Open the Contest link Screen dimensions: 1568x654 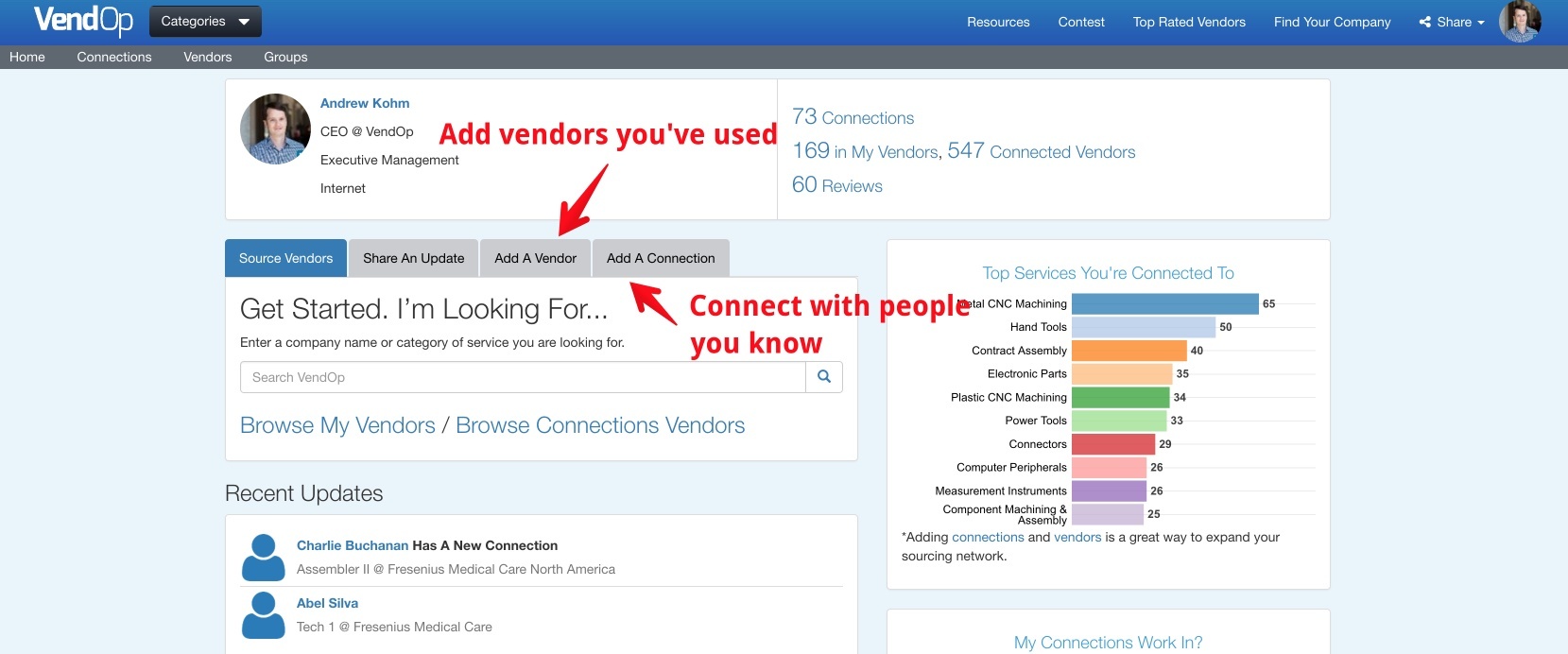[1081, 22]
